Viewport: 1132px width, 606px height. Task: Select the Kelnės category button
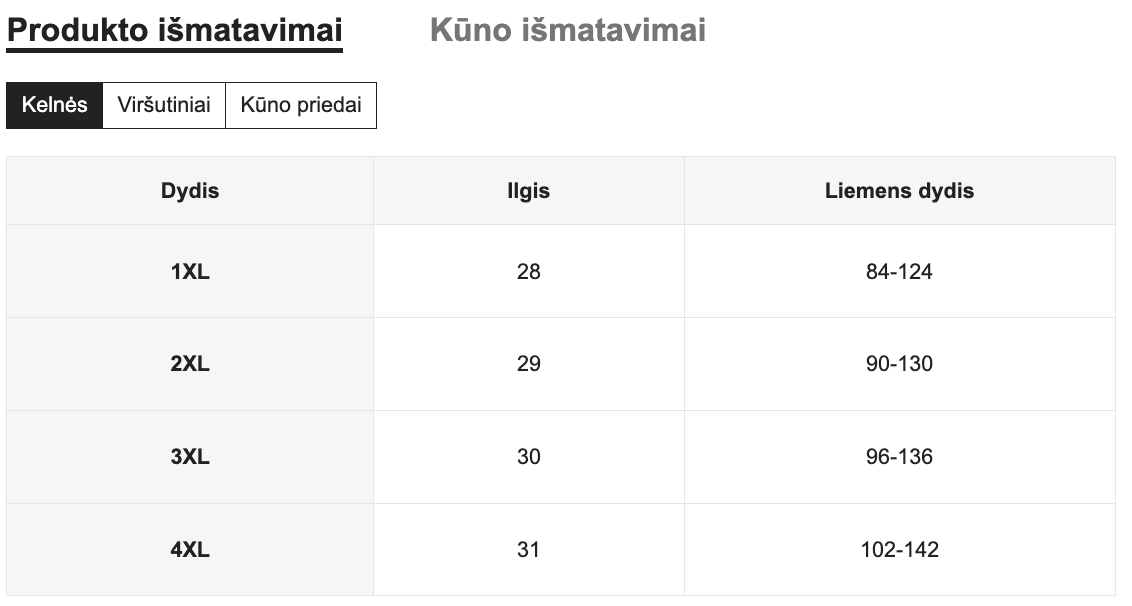coord(55,105)
